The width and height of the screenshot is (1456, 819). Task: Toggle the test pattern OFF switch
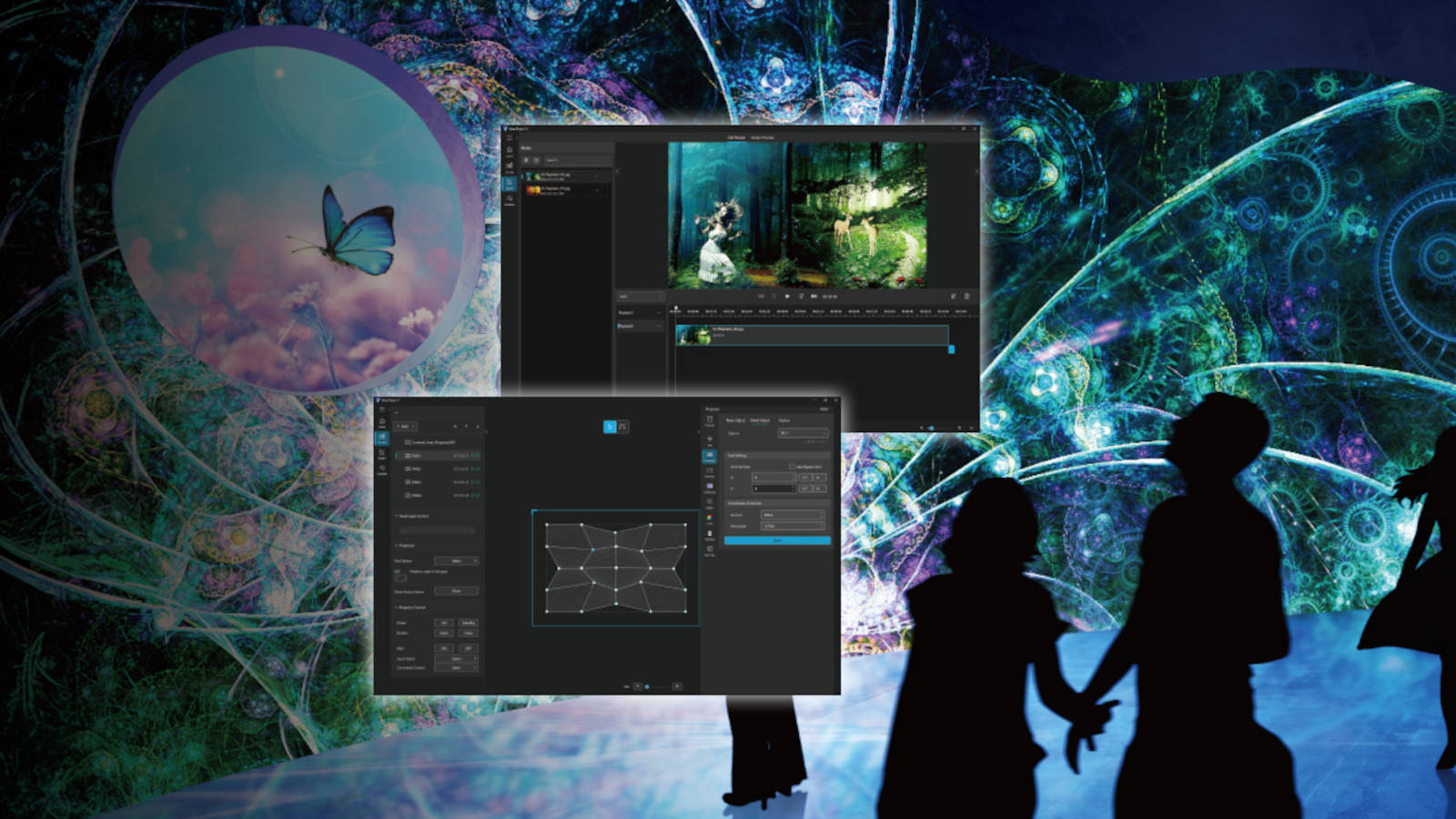400,577
